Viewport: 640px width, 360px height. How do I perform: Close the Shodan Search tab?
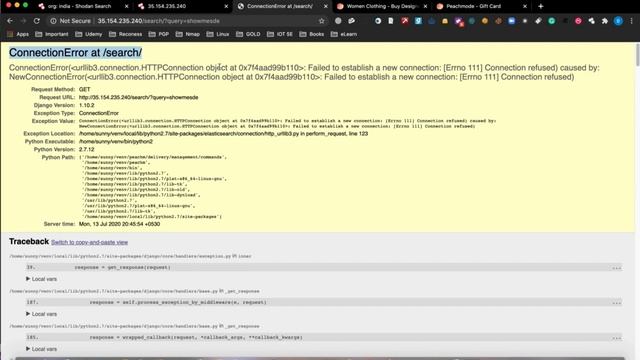click(x=127, y=6)
